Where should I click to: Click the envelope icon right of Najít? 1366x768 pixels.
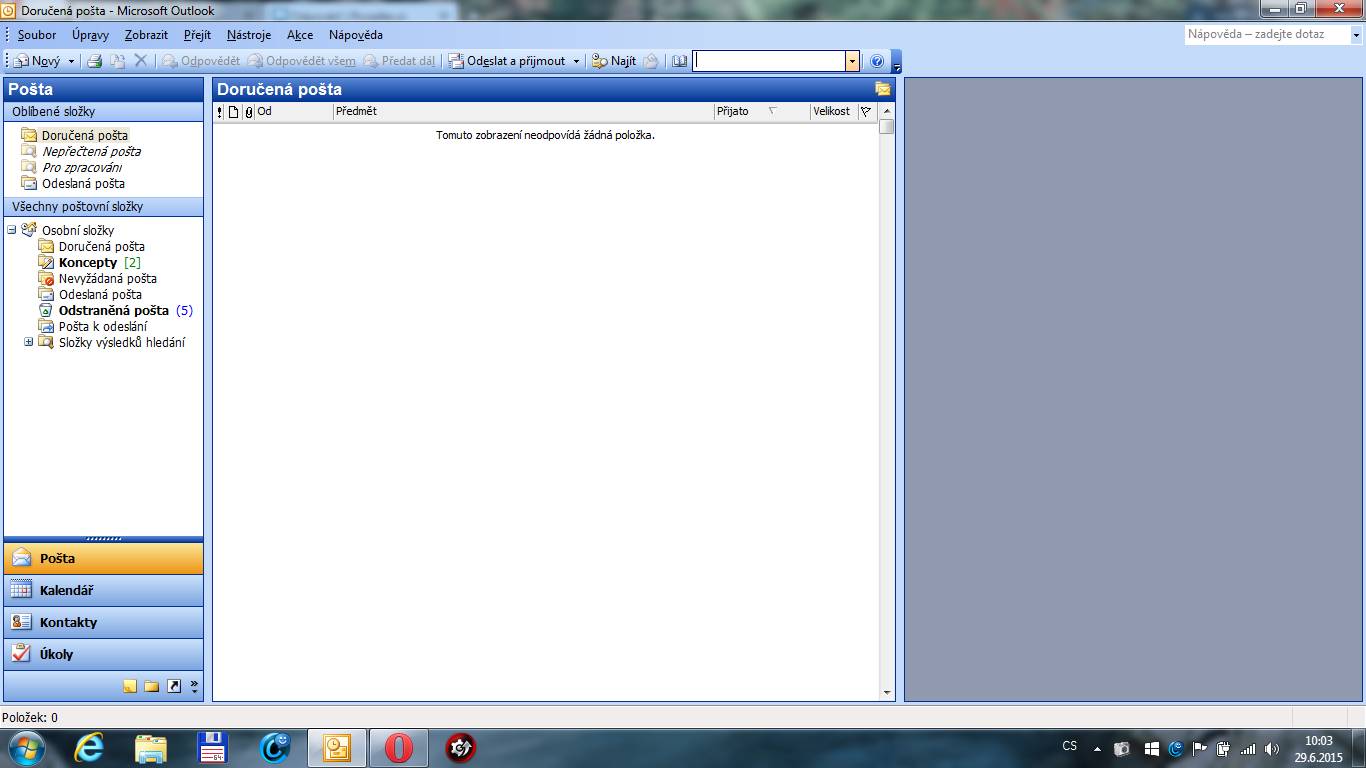click(x=651, y=61)
